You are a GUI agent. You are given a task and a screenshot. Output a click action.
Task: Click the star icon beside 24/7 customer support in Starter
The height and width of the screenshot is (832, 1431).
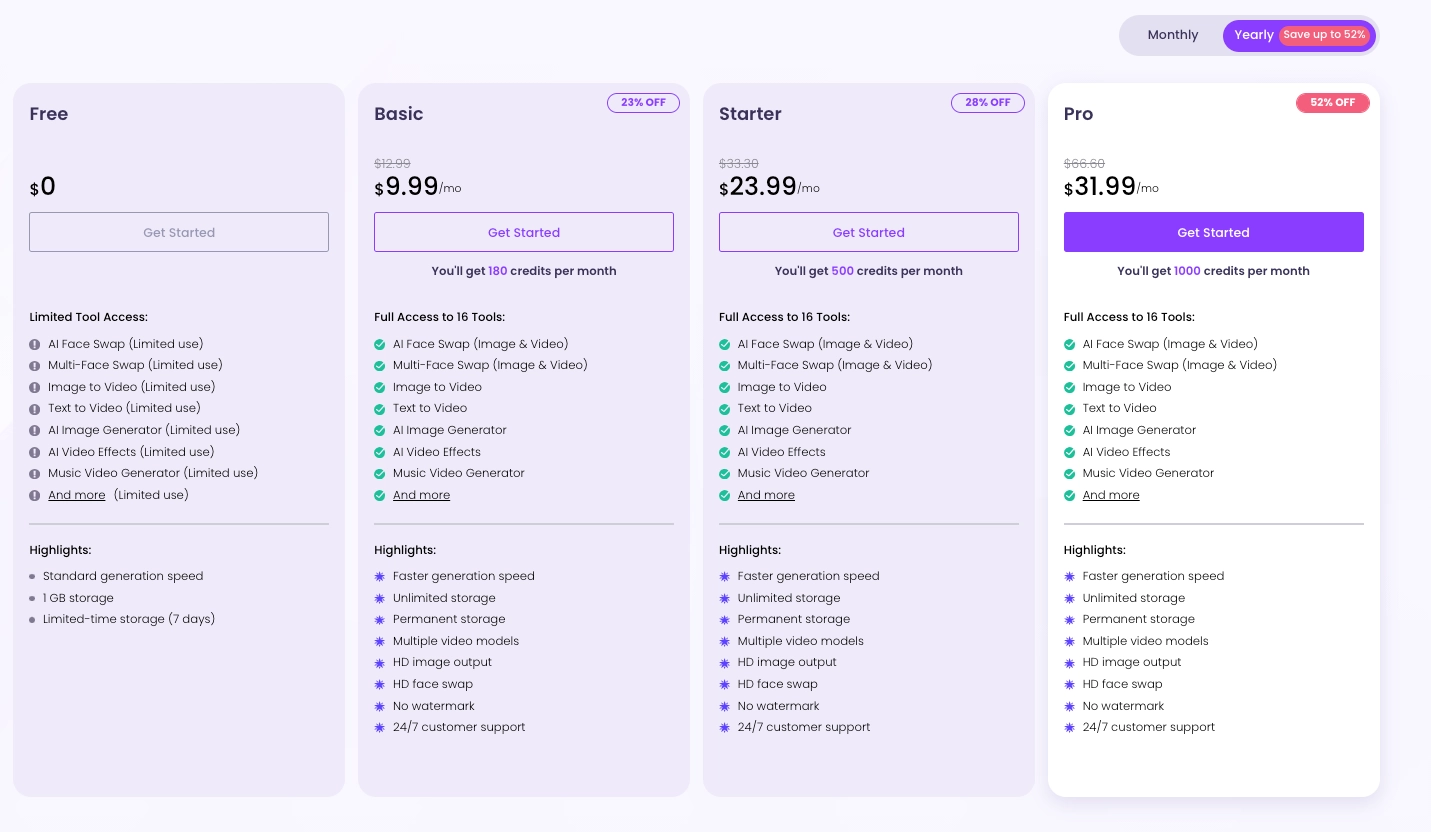(x=725, y=727)
